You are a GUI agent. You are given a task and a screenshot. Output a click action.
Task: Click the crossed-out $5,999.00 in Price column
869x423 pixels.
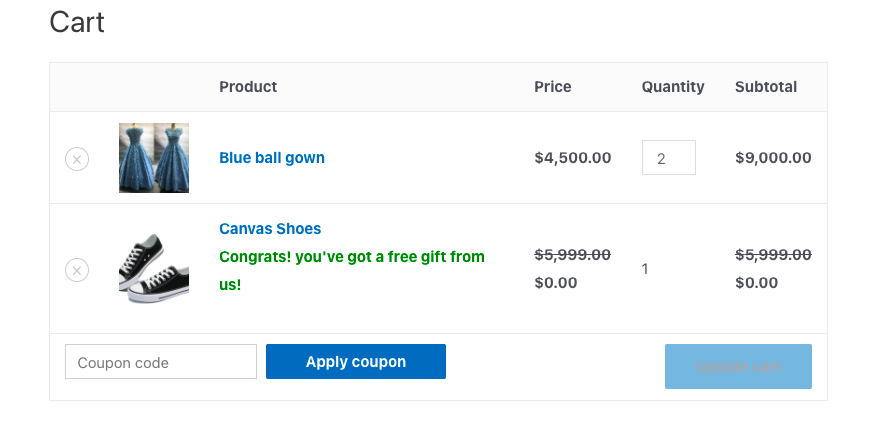click(x=573, y=255)
